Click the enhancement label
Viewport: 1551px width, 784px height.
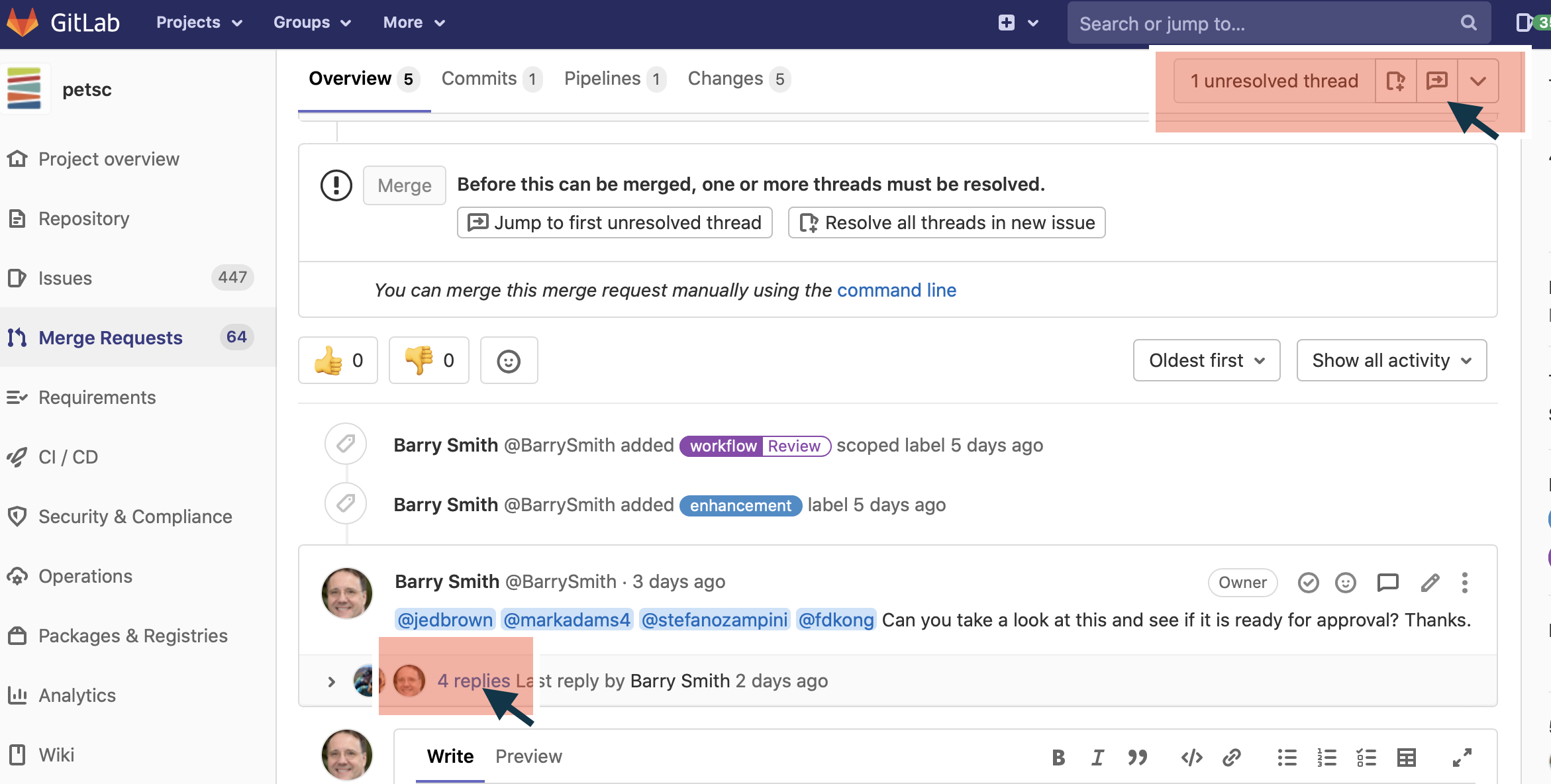[x=740, y=505]
